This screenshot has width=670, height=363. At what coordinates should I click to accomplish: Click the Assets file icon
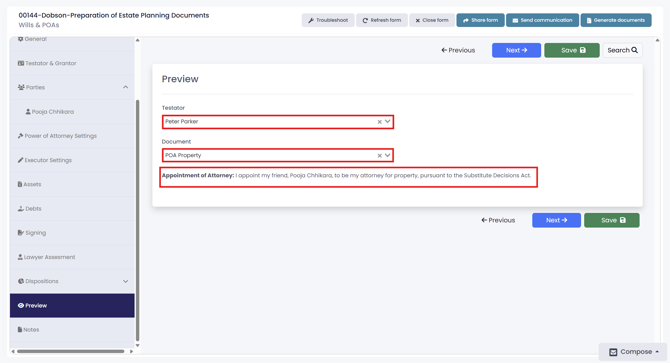pos(20,184)
